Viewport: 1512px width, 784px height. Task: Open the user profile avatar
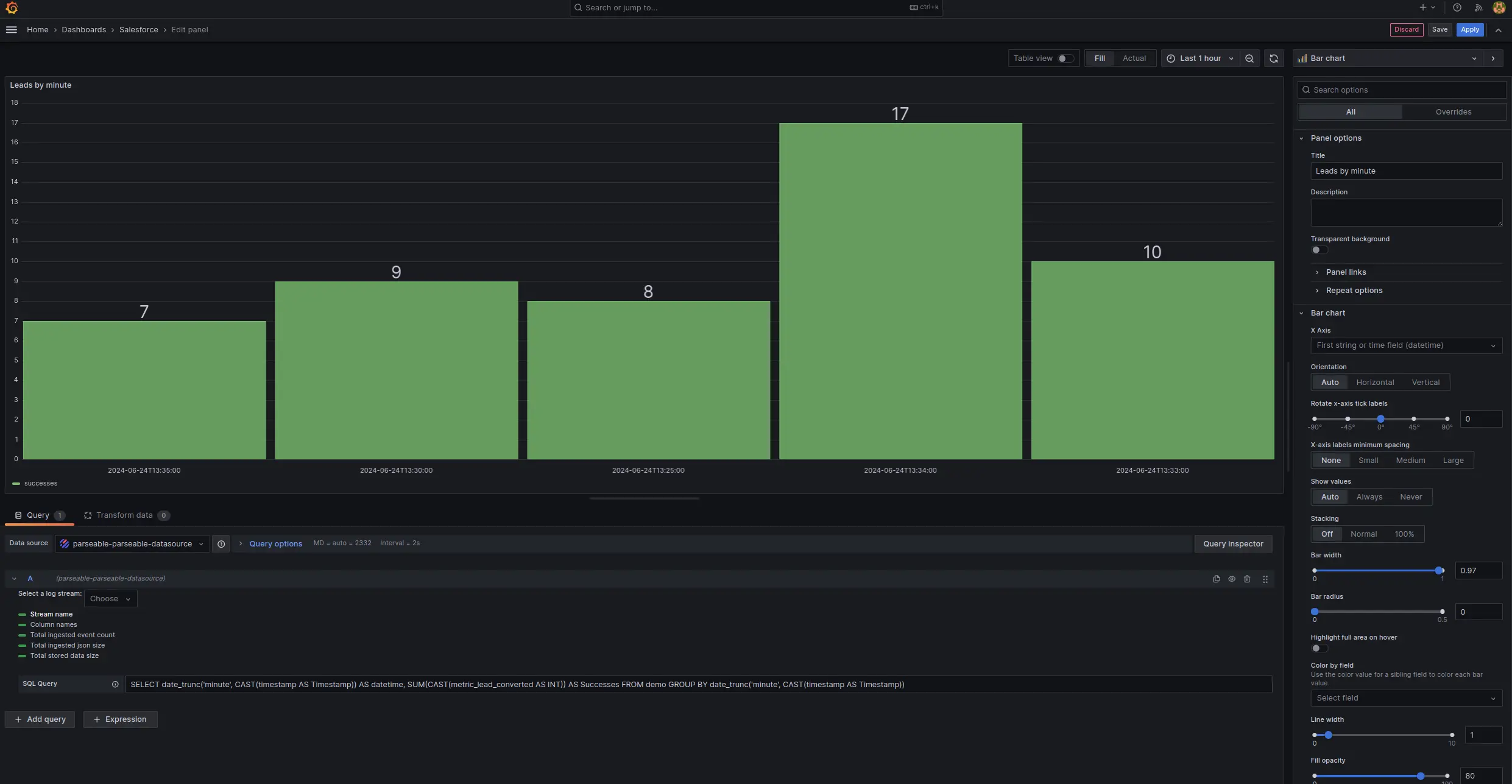(1498, 7)
